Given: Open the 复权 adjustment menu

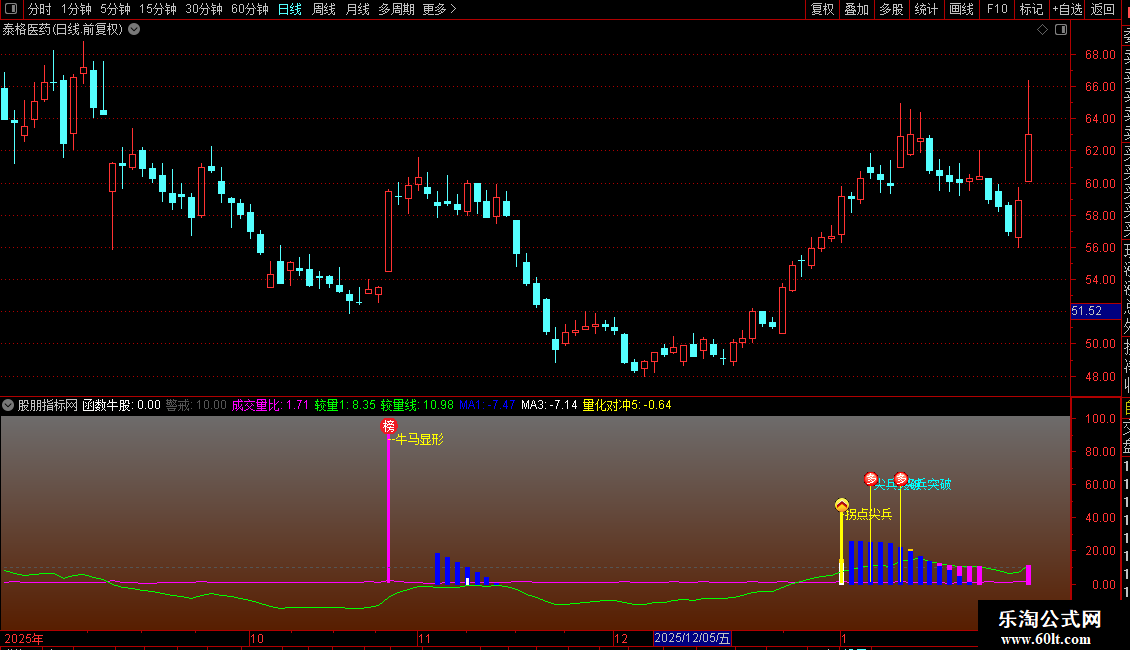Looking at the screenshot, I should click(822, 9).
